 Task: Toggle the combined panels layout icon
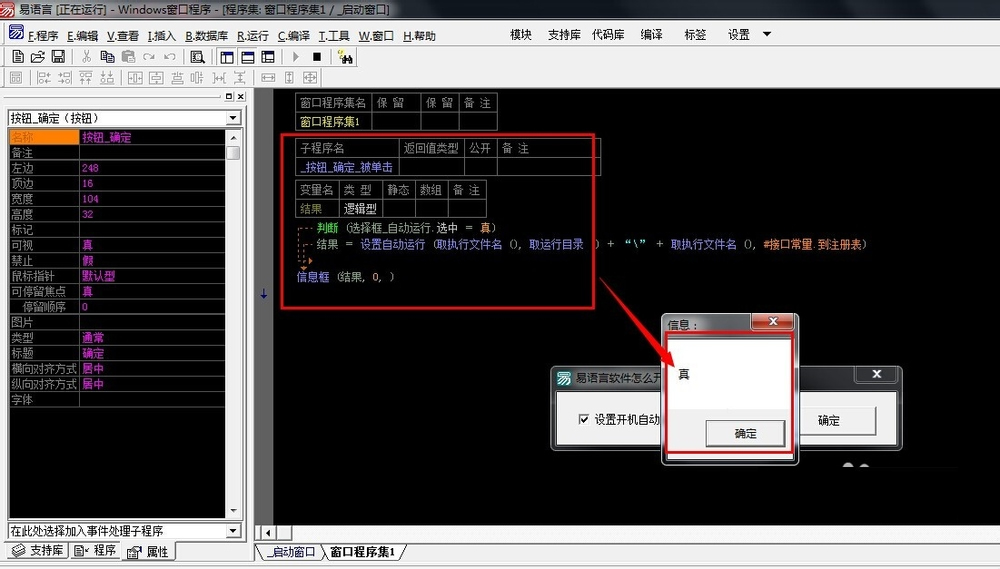pos(268,57)
